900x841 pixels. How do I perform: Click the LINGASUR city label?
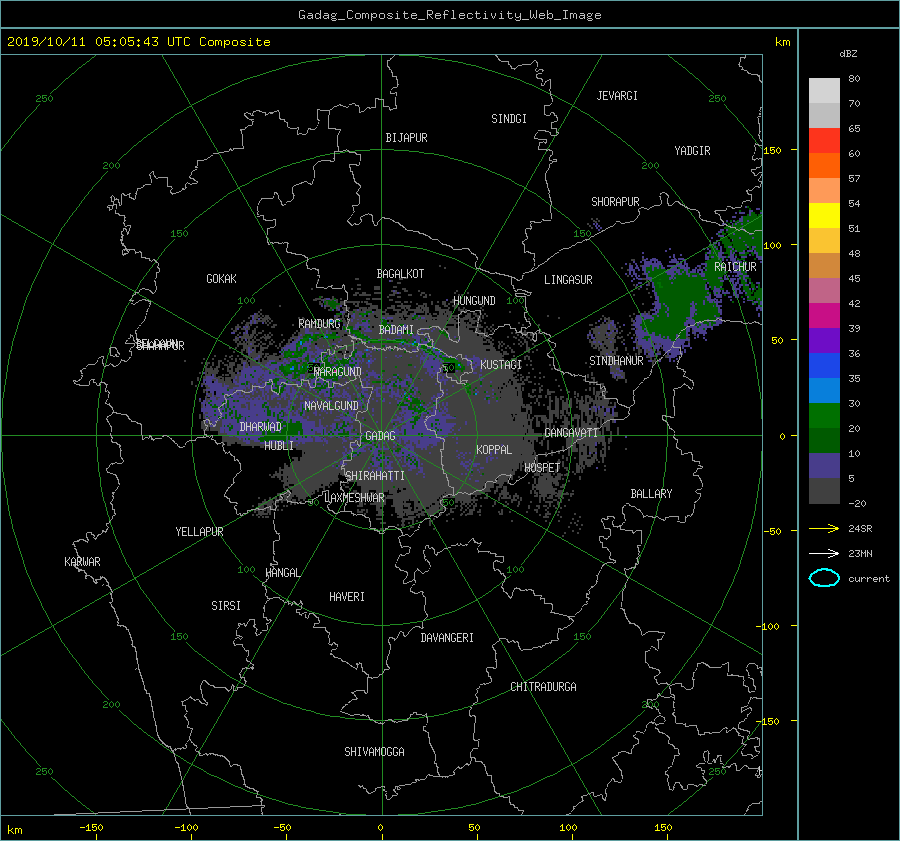[568, 280]
